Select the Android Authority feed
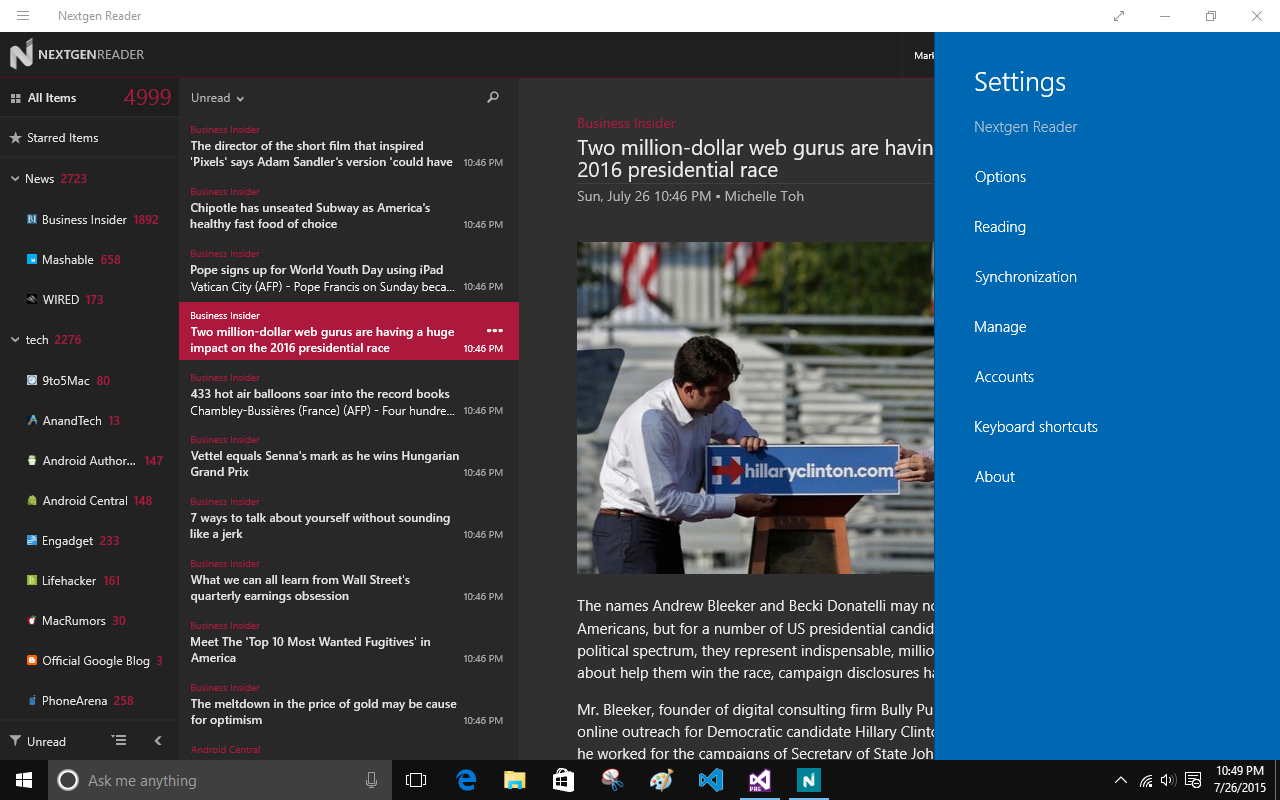This screenshot has width=1280, height=800. click(x=90, y=461)
